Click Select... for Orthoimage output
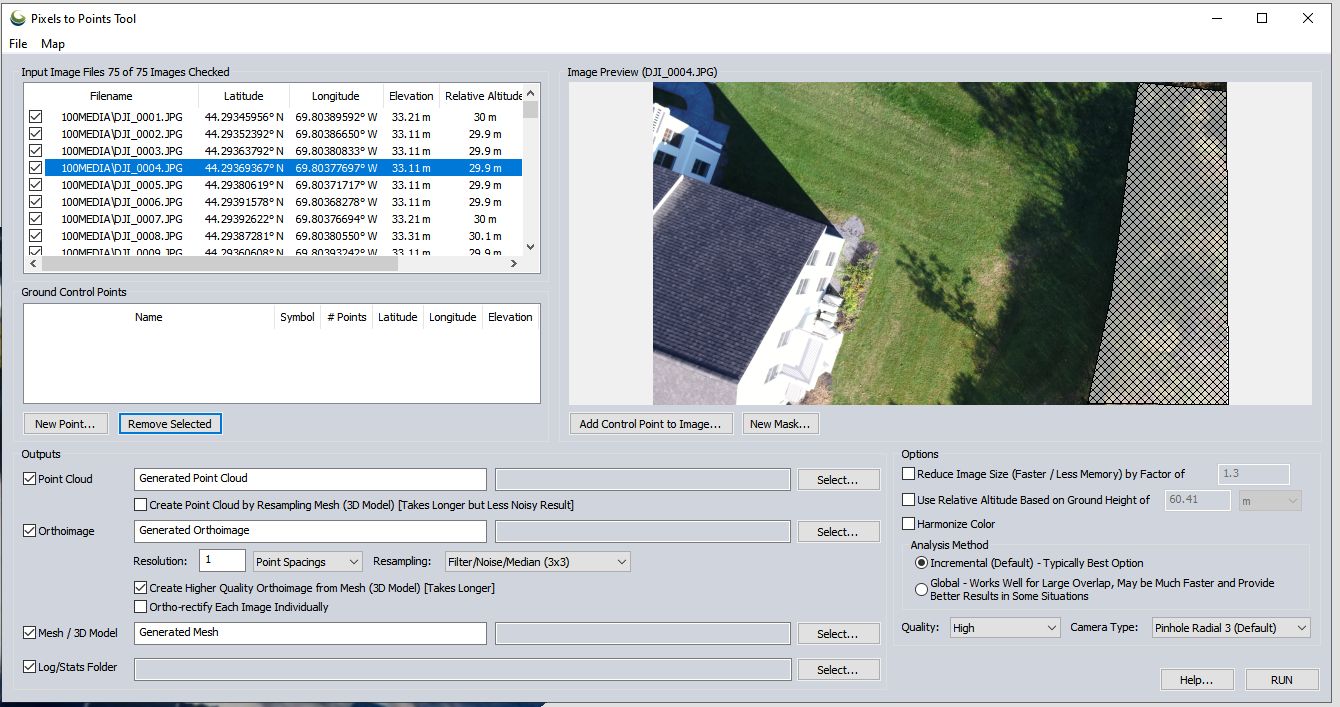The width and height of the screenshot is (1340, 707). (838, 532)
